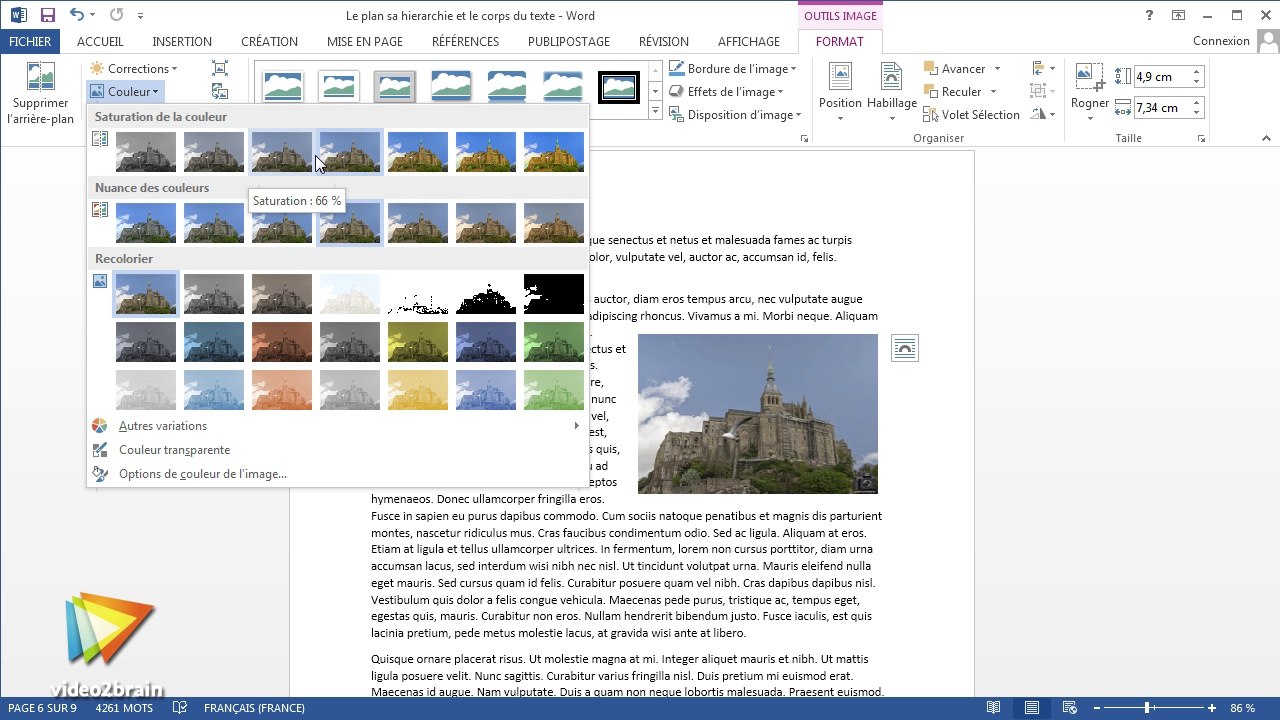Open the FICHIER tab

[30, 41]
